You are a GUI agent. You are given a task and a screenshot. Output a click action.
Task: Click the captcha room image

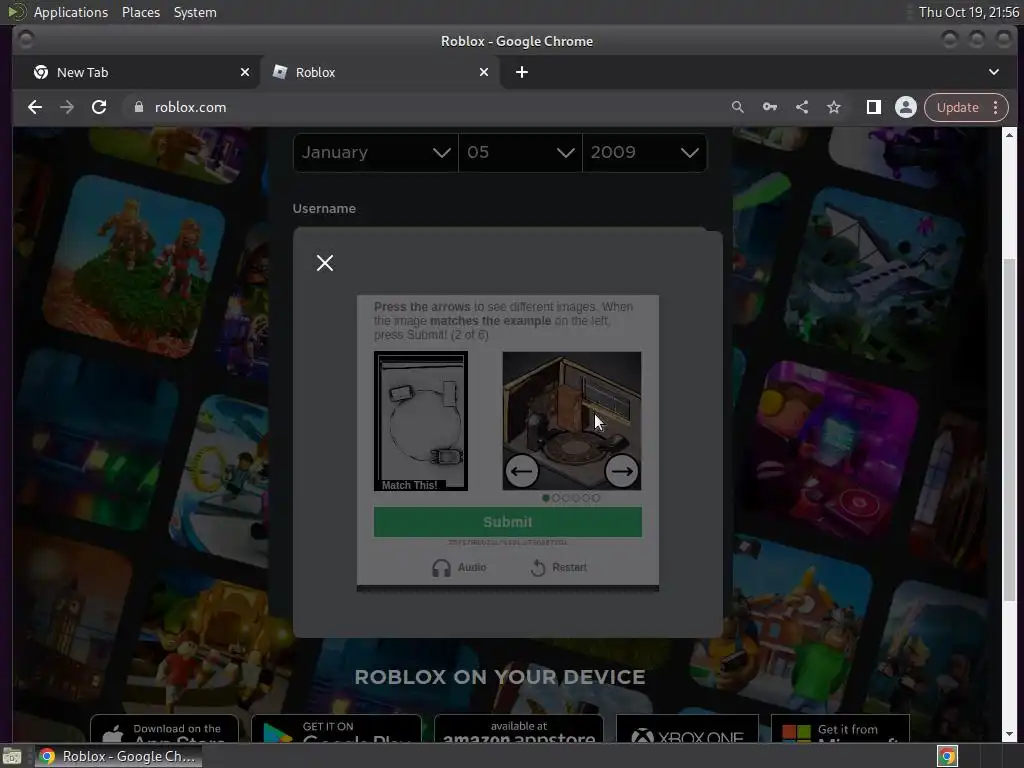point(571,421)
